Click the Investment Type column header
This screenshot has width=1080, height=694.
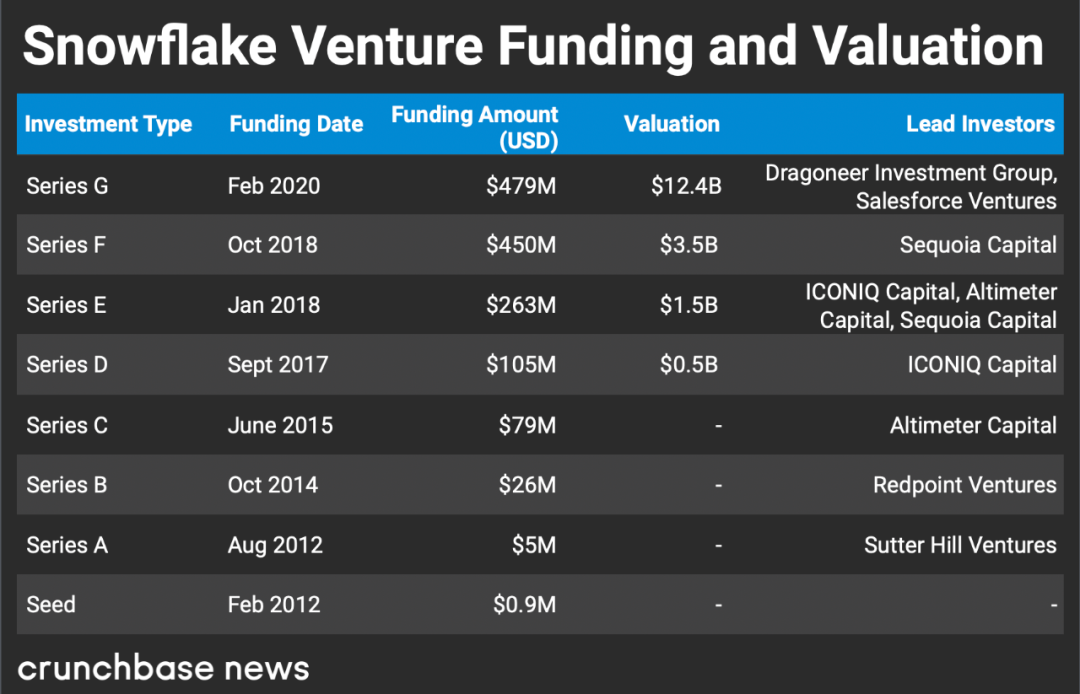[x=108, y=124]
